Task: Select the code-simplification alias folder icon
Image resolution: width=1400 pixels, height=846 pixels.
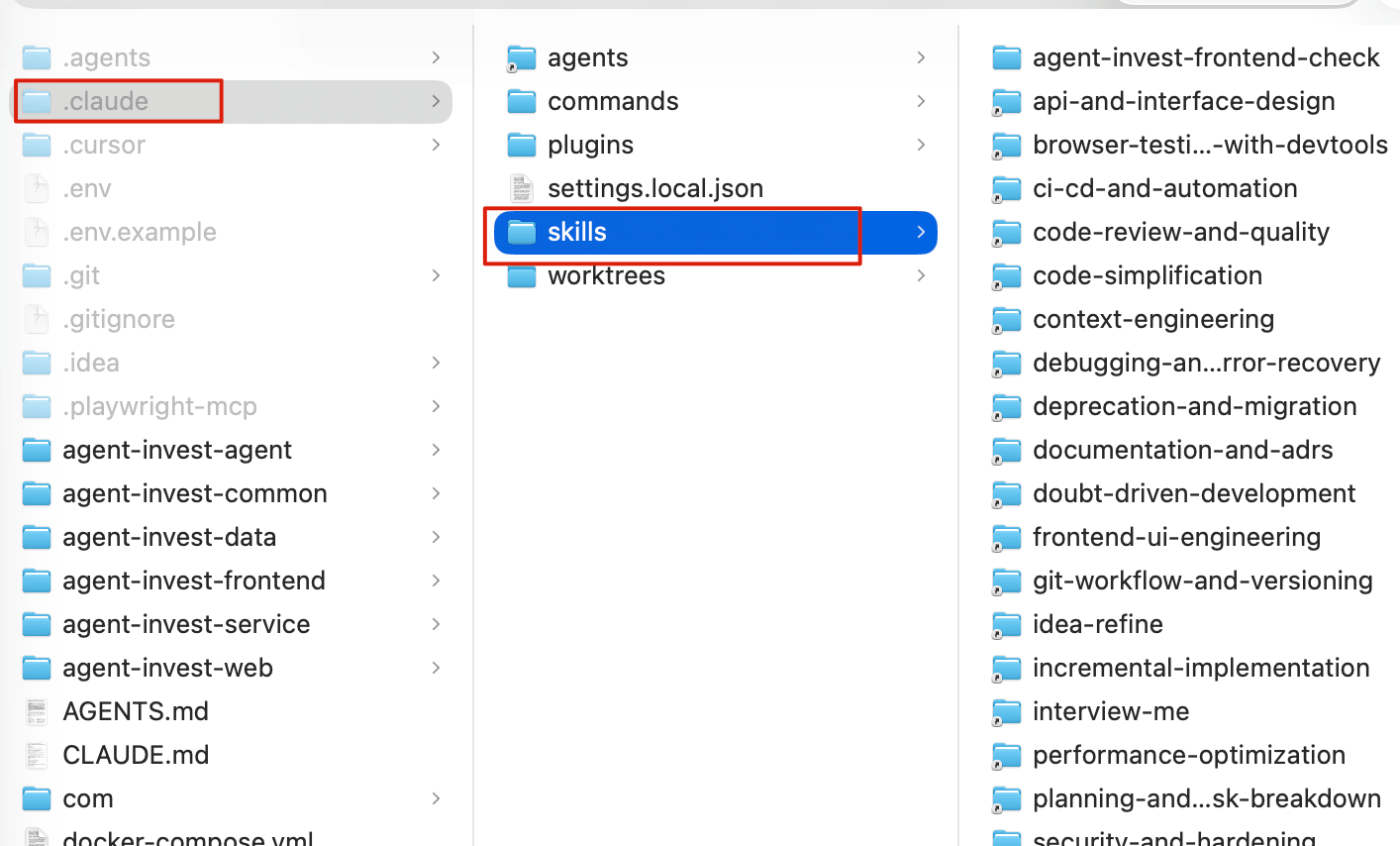Action: point(1006,275)
